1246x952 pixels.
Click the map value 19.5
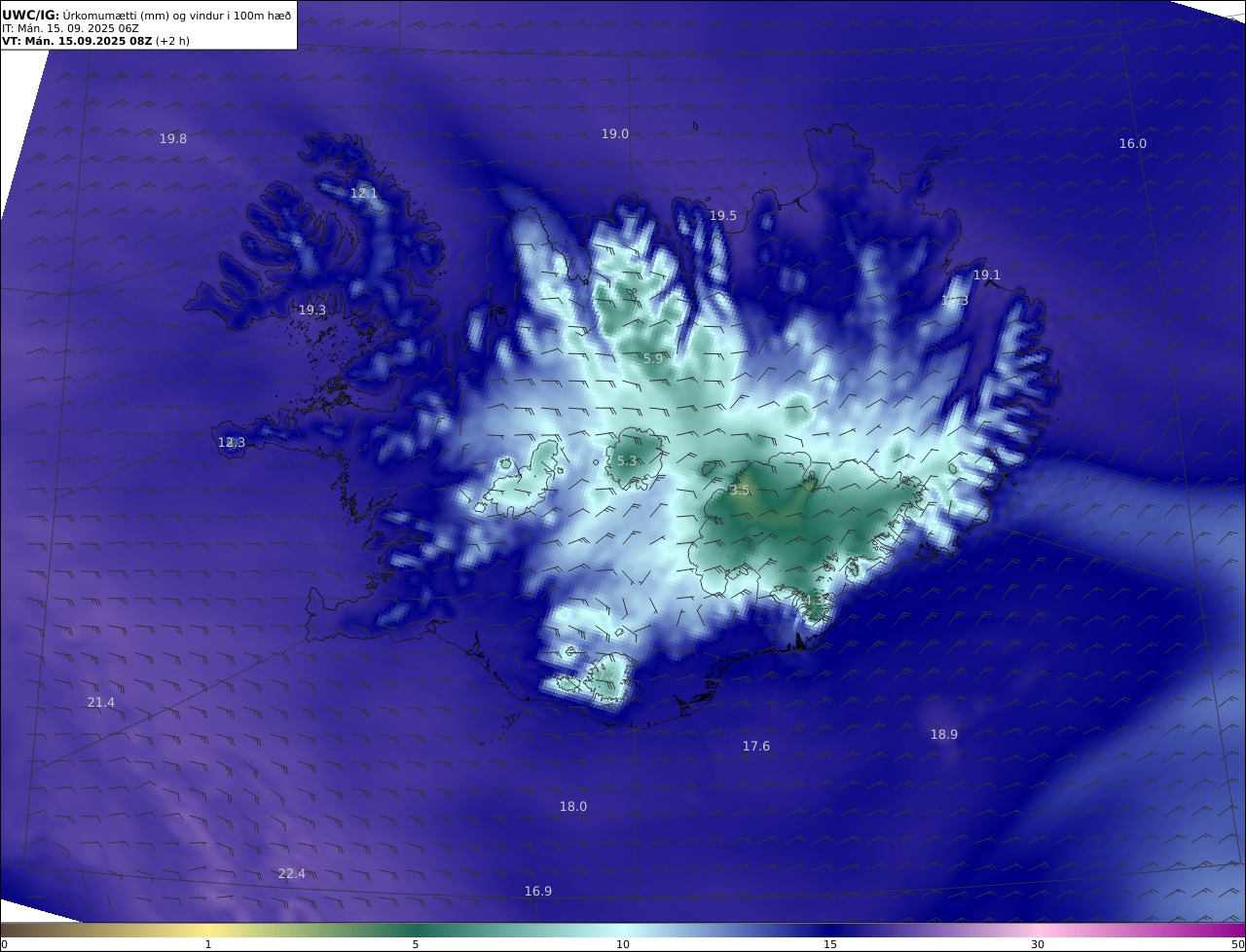[722, 216]
